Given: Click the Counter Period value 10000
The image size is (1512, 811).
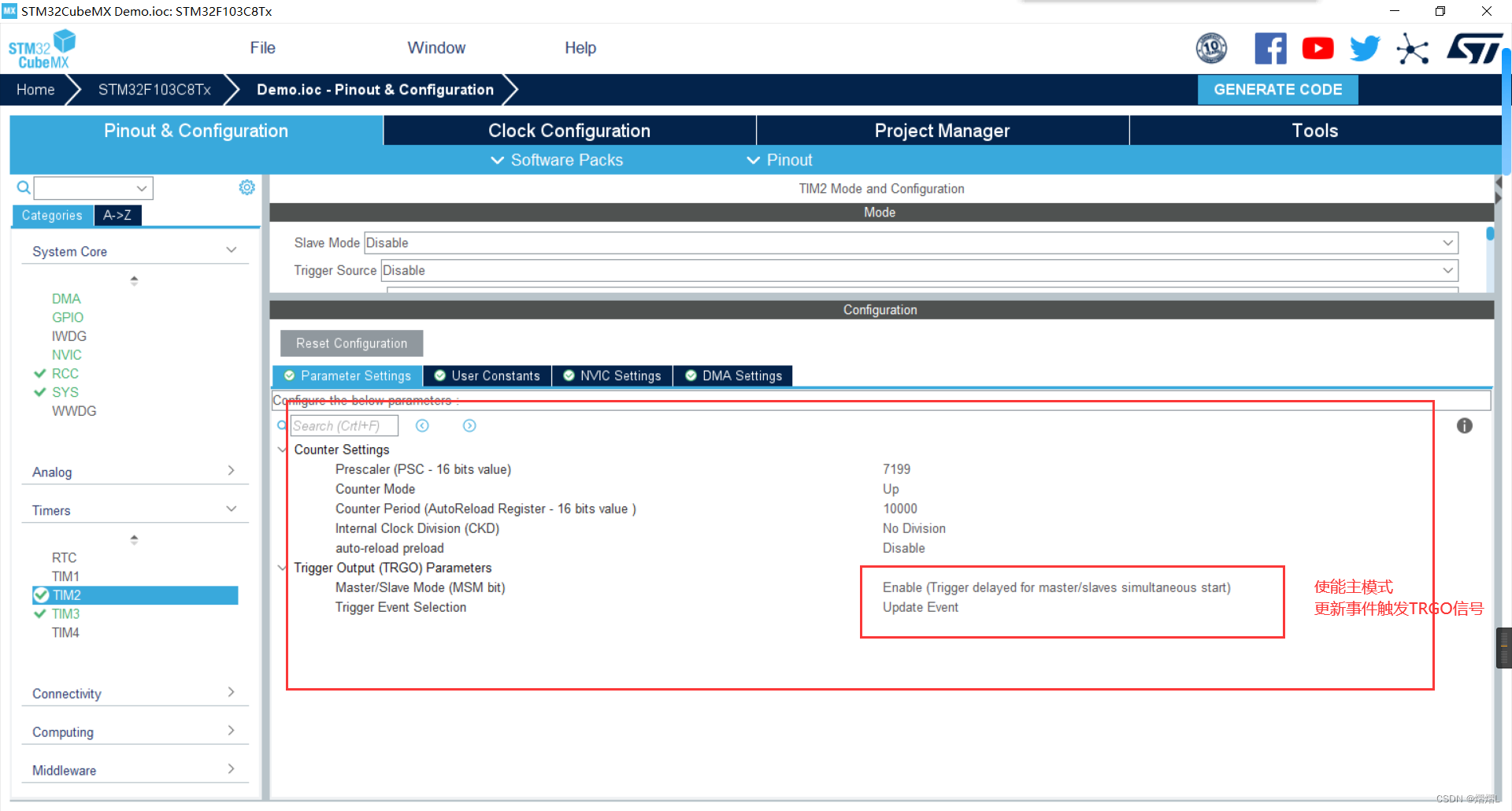Looking at the screenshot, I should (899, 509).
